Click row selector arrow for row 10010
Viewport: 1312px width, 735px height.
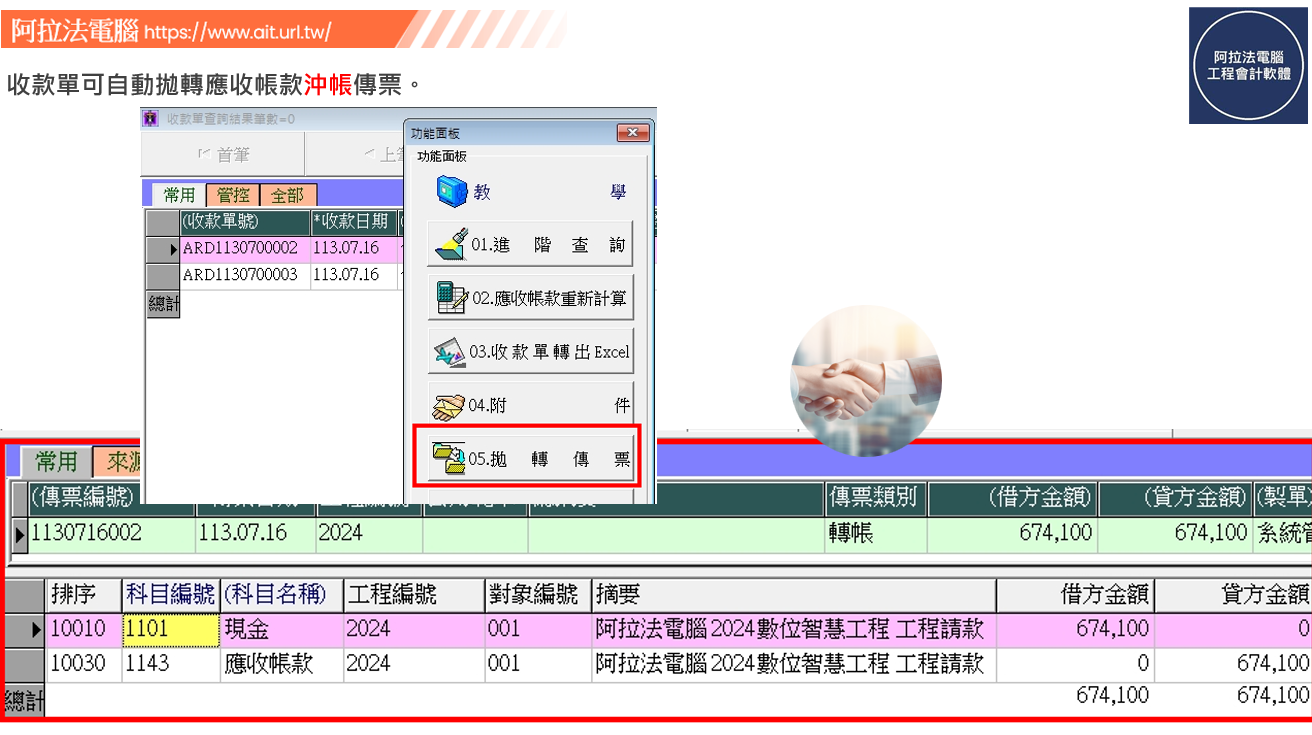tap(27, 630)
